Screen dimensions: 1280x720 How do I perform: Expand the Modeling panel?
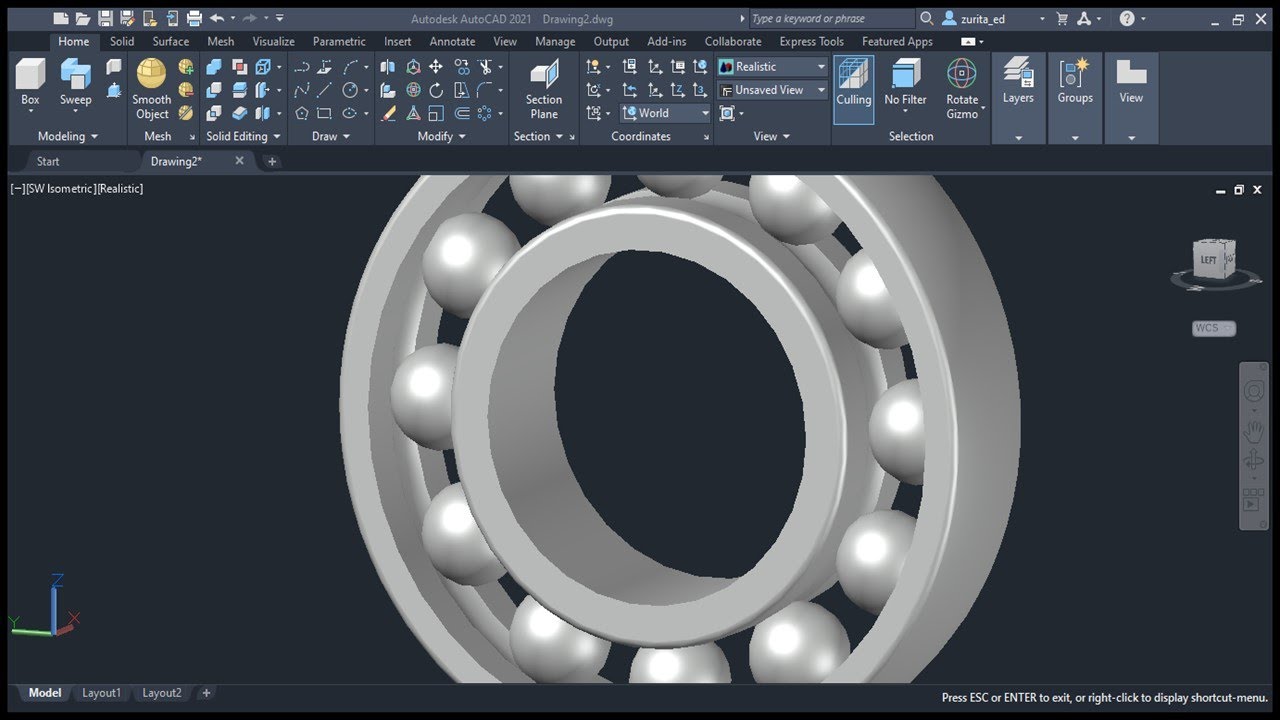tap(67, 136)
